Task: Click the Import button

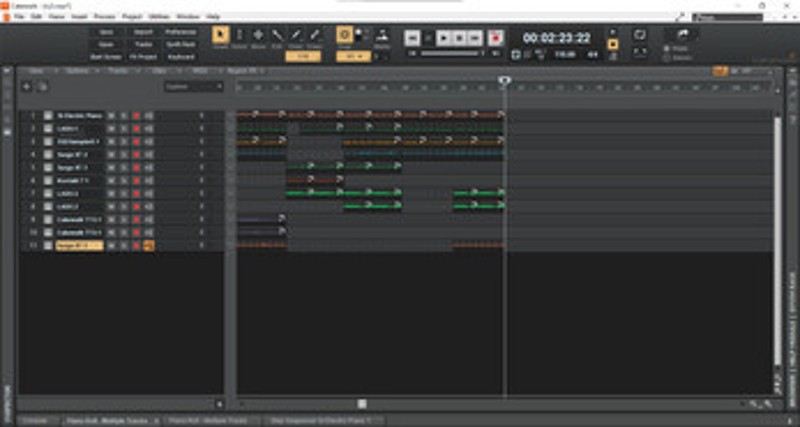Action: pyautogui.click(x=143, y=32)
